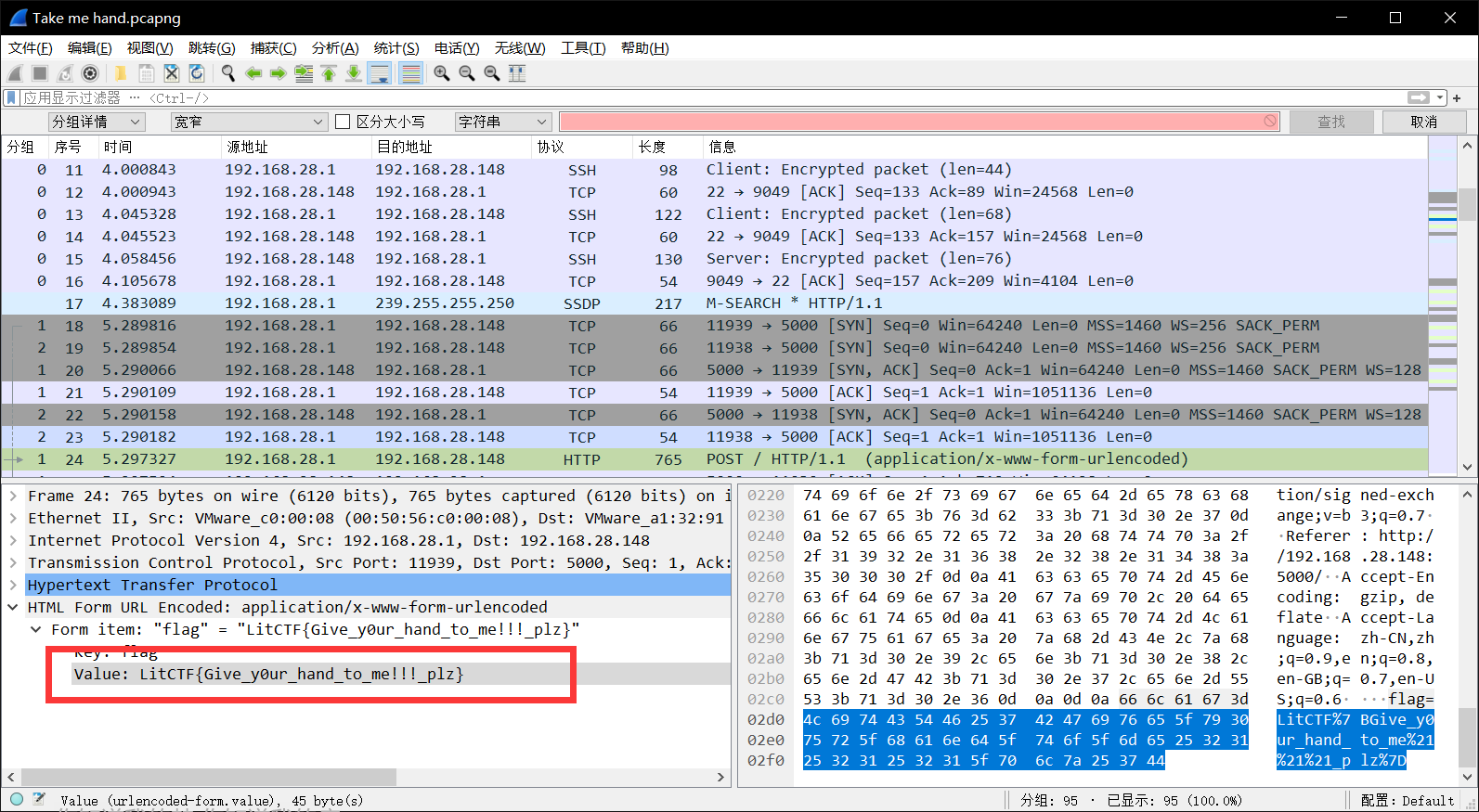Click 取消 cancel button
1479x812 pixels.
[x=1424, y=122]
